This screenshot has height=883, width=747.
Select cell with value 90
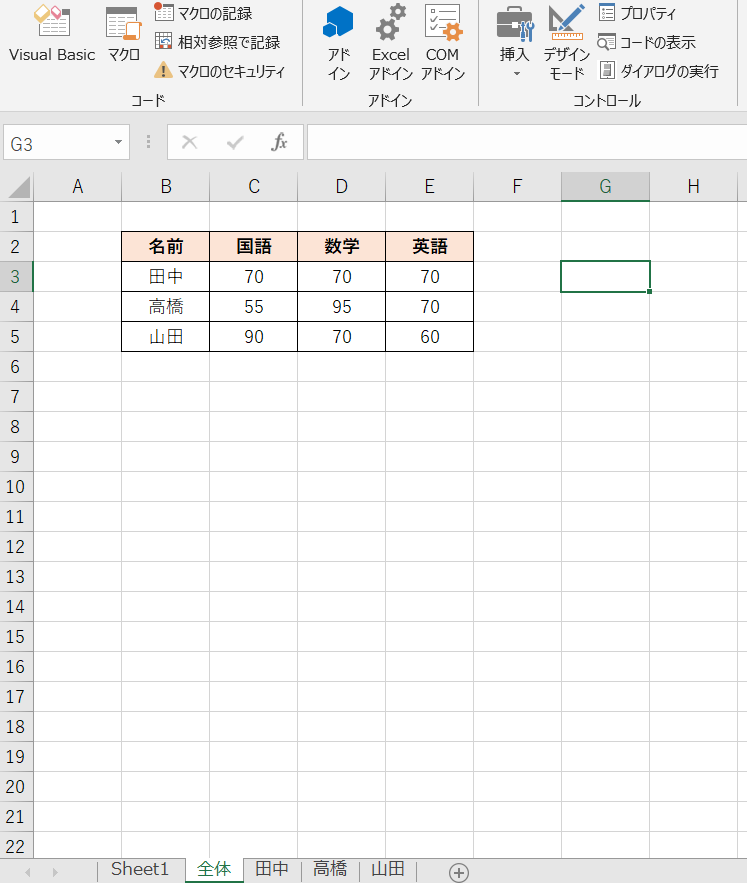tap(254, 337)
